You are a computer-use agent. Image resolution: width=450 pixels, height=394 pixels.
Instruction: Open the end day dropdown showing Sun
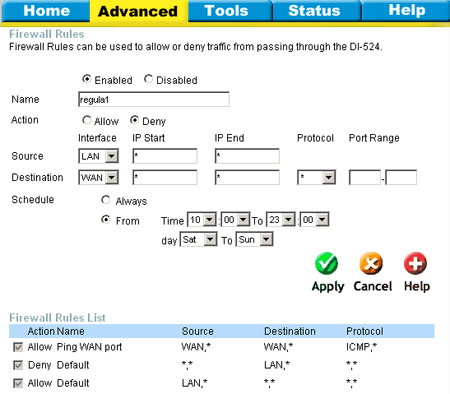coord(255,239)
